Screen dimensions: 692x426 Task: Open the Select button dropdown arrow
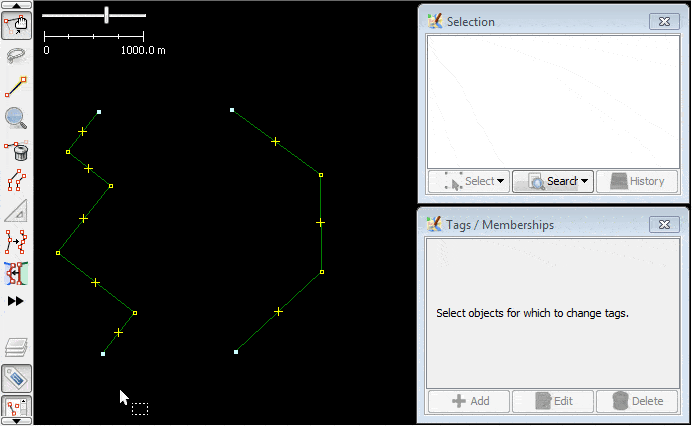coord(500,181)
